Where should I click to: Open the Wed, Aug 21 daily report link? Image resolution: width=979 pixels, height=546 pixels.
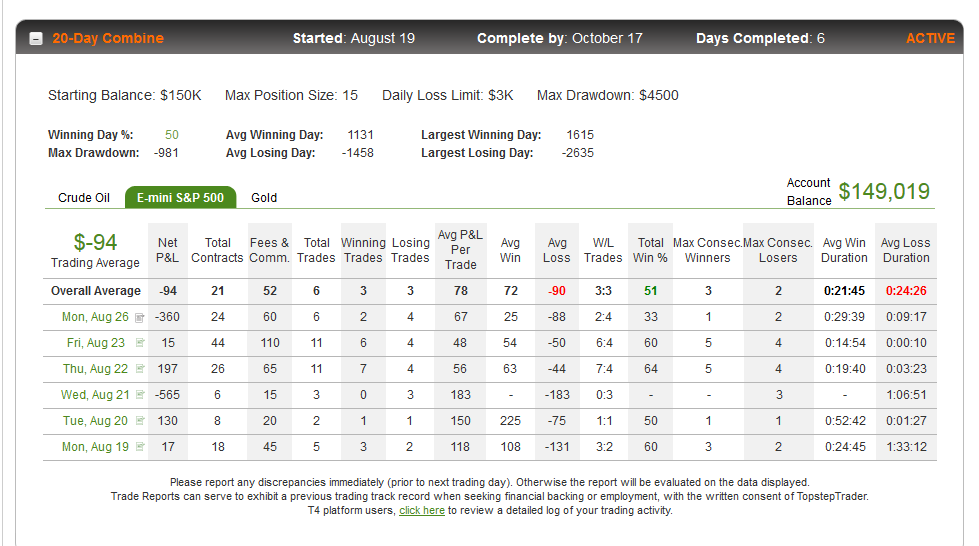95,395
